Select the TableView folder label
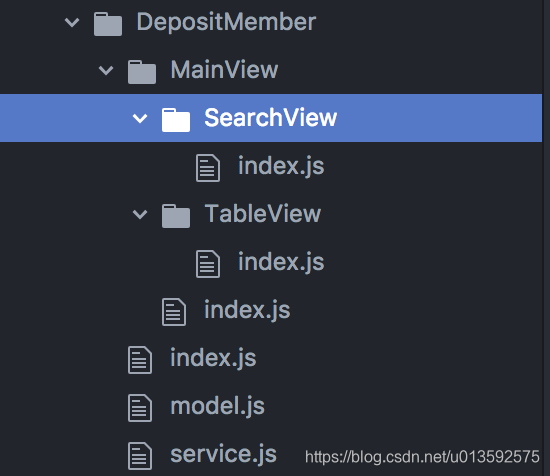The height and width of the screenshot is (476, 550). [263, 214]
